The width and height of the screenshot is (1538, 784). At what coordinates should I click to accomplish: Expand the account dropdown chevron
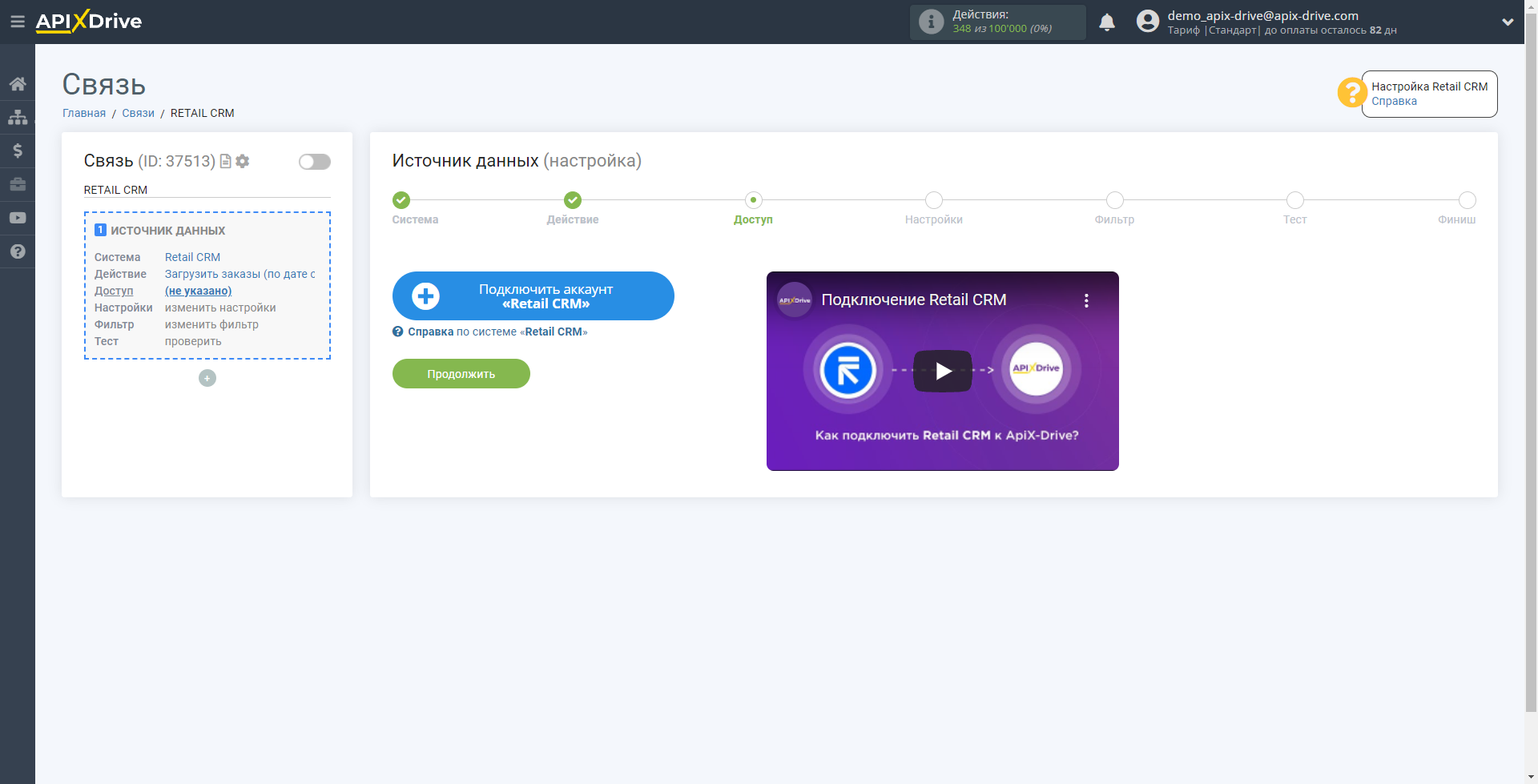pos(1508,22)
